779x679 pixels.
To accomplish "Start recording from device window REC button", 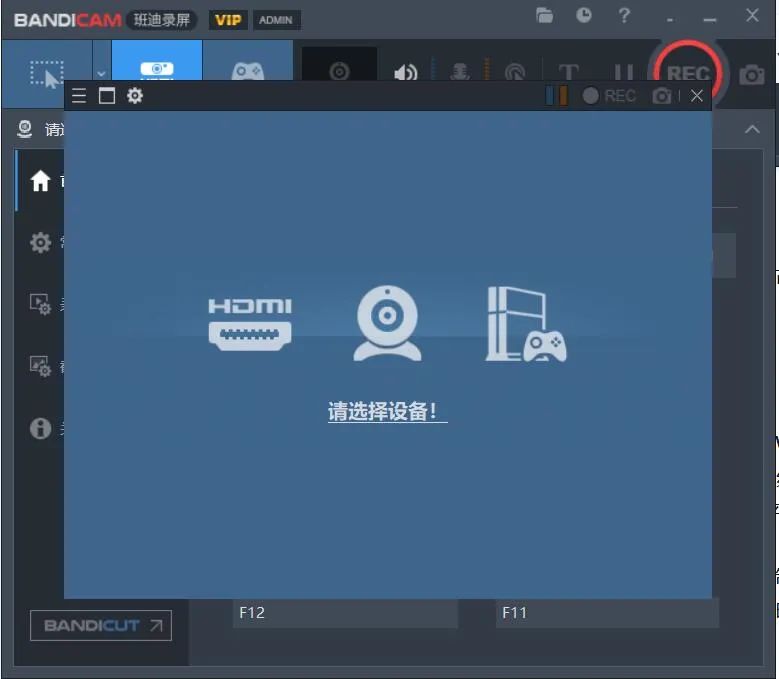I will pyautogui.click(x=609, y=96).
